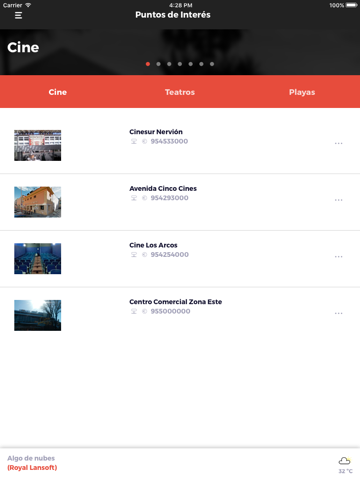Expand more options for Cine Los Arcos
Viewport: 360px width, 480px height.
click(x=338, y=257)
